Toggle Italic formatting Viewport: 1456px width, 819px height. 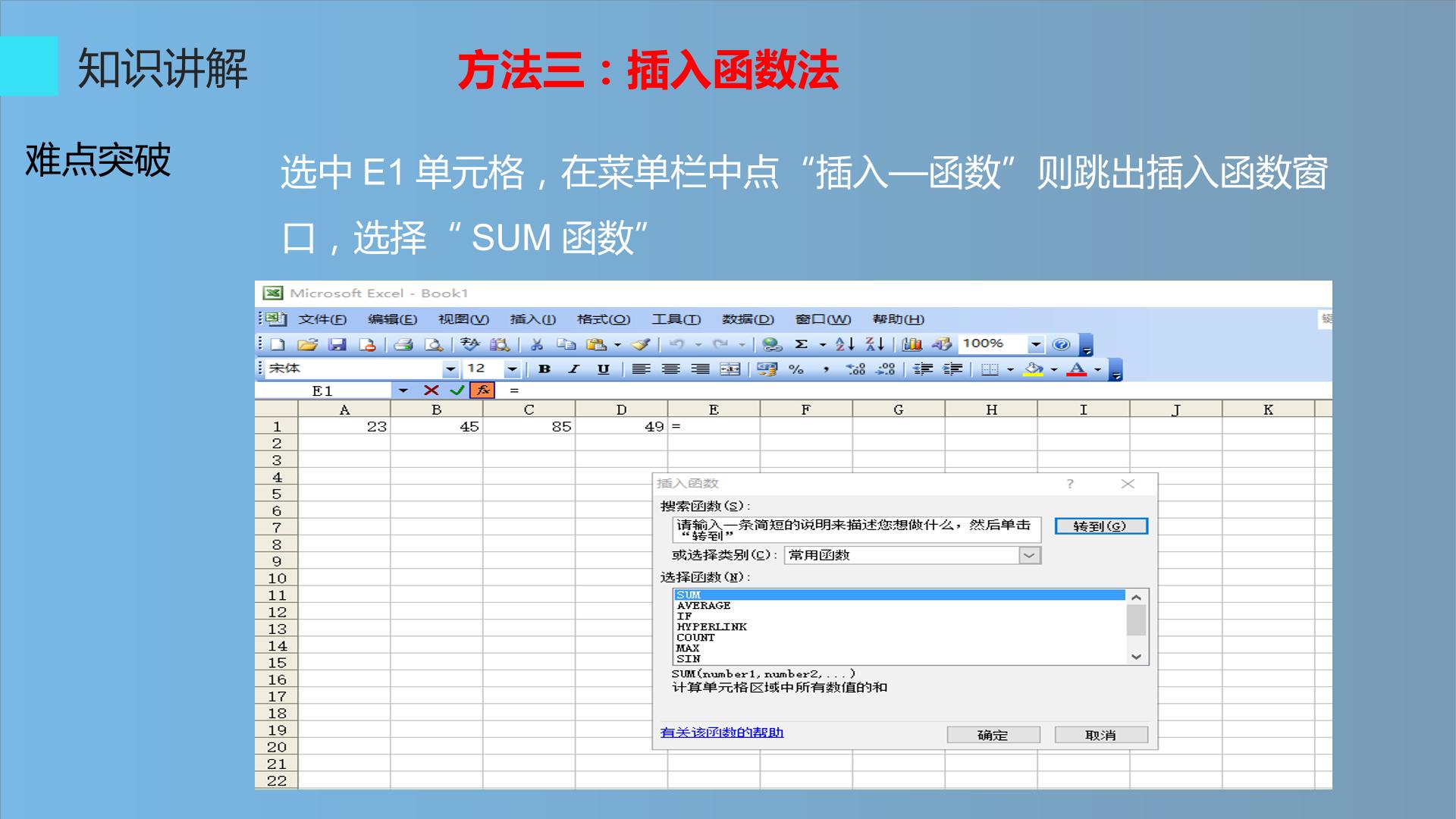click(x=574, y=369)
